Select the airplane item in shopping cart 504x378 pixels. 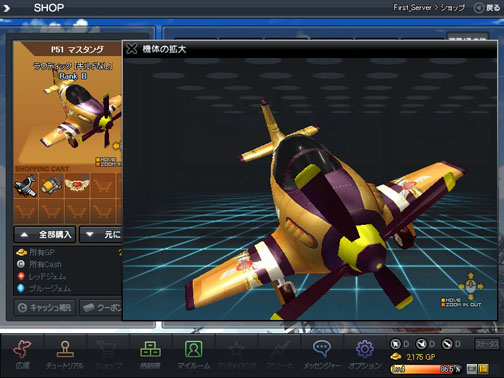[26, 185]
